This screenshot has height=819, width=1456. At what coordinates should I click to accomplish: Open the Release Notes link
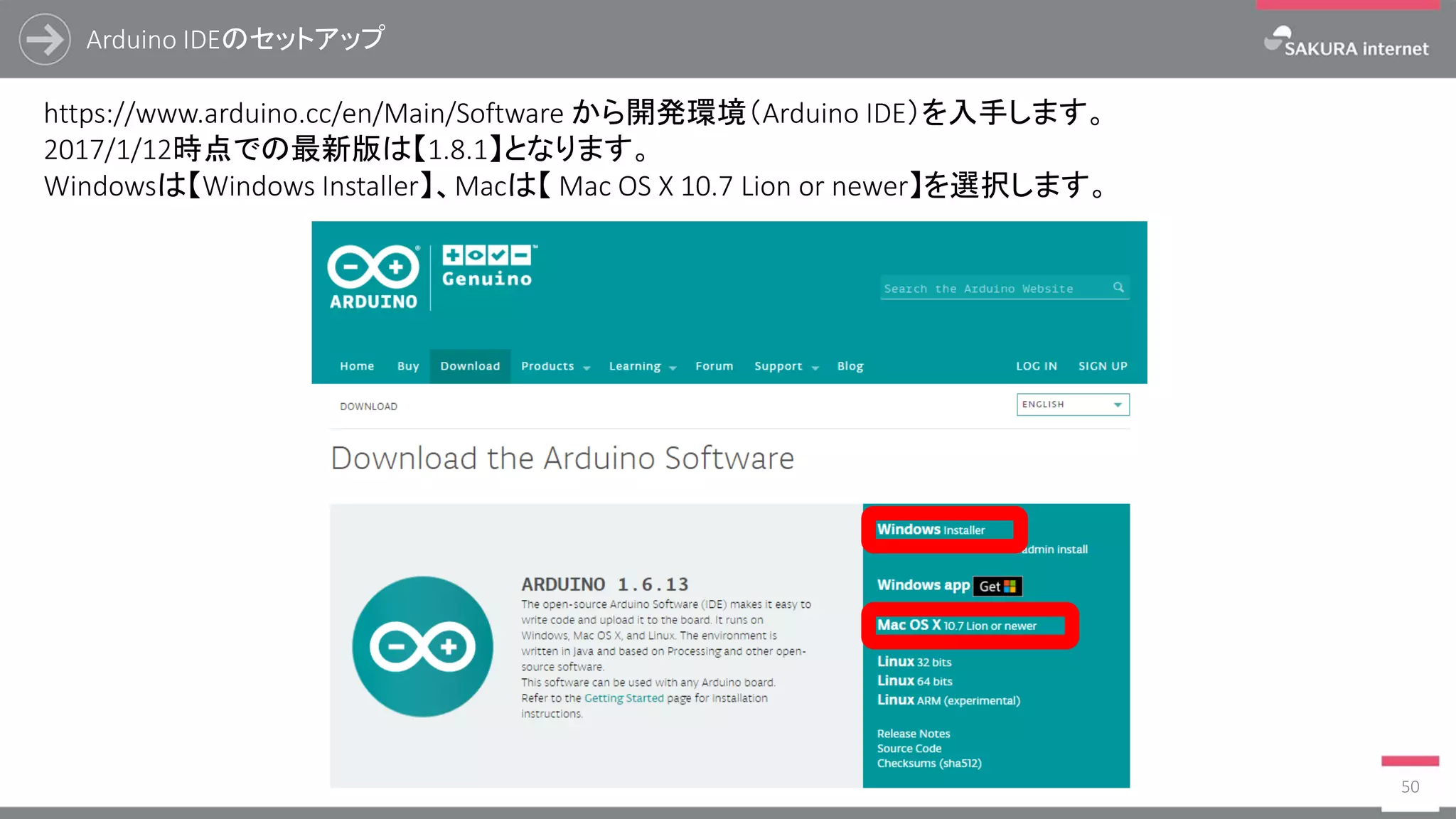[914, 734]
